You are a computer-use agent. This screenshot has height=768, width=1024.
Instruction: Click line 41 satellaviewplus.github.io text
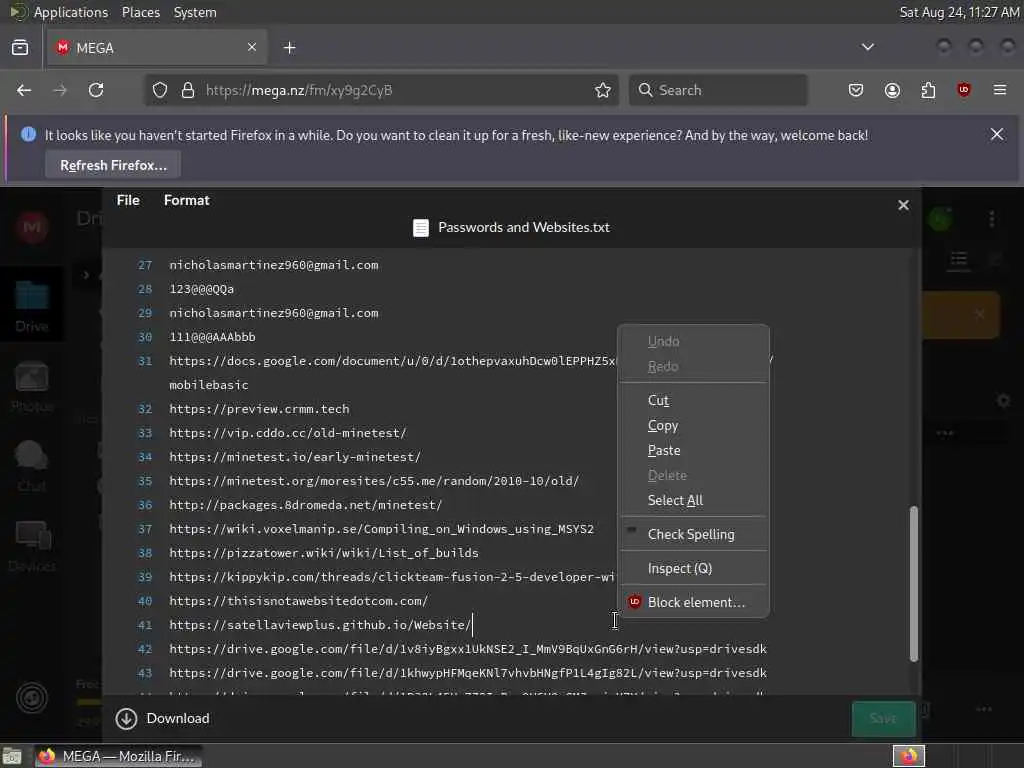[x=320, y=625]
